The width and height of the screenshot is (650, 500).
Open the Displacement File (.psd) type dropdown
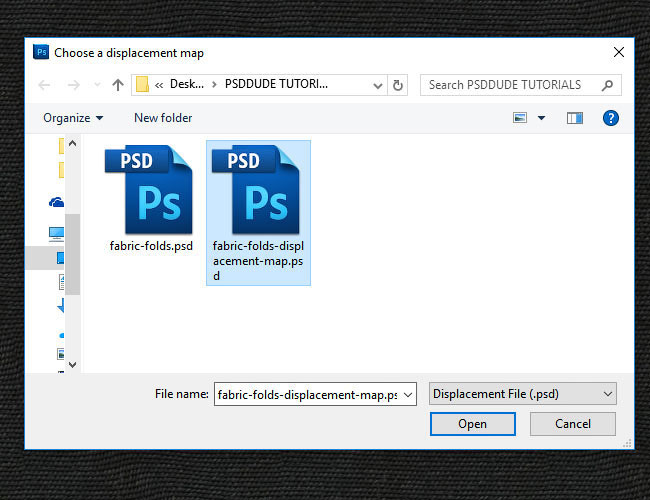(x=523, y=394)
